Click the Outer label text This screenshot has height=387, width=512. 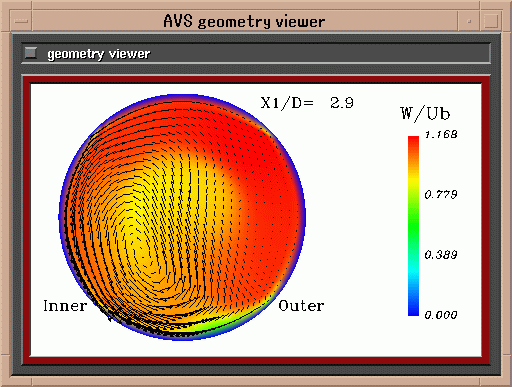301,306
